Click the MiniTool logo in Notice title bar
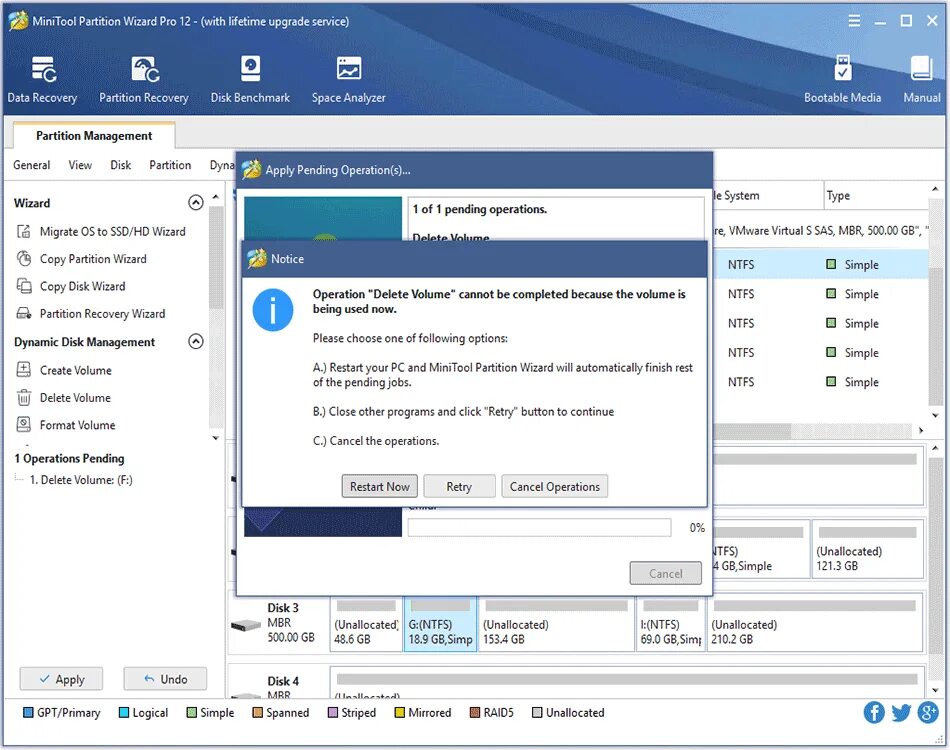950x750 pixels. click(x=257, y=259)
